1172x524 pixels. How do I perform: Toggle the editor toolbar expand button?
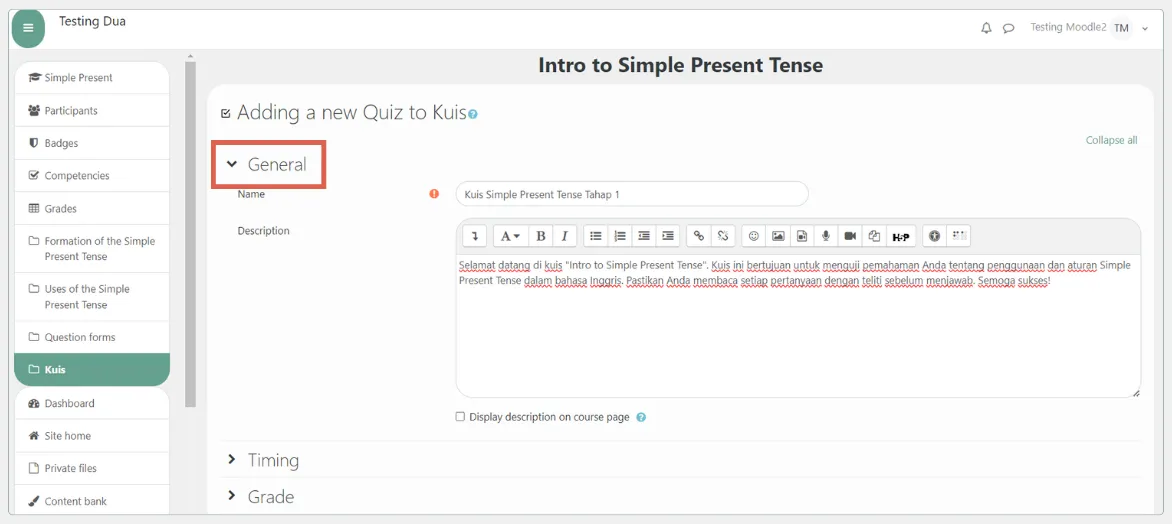[x=475, y=236]
